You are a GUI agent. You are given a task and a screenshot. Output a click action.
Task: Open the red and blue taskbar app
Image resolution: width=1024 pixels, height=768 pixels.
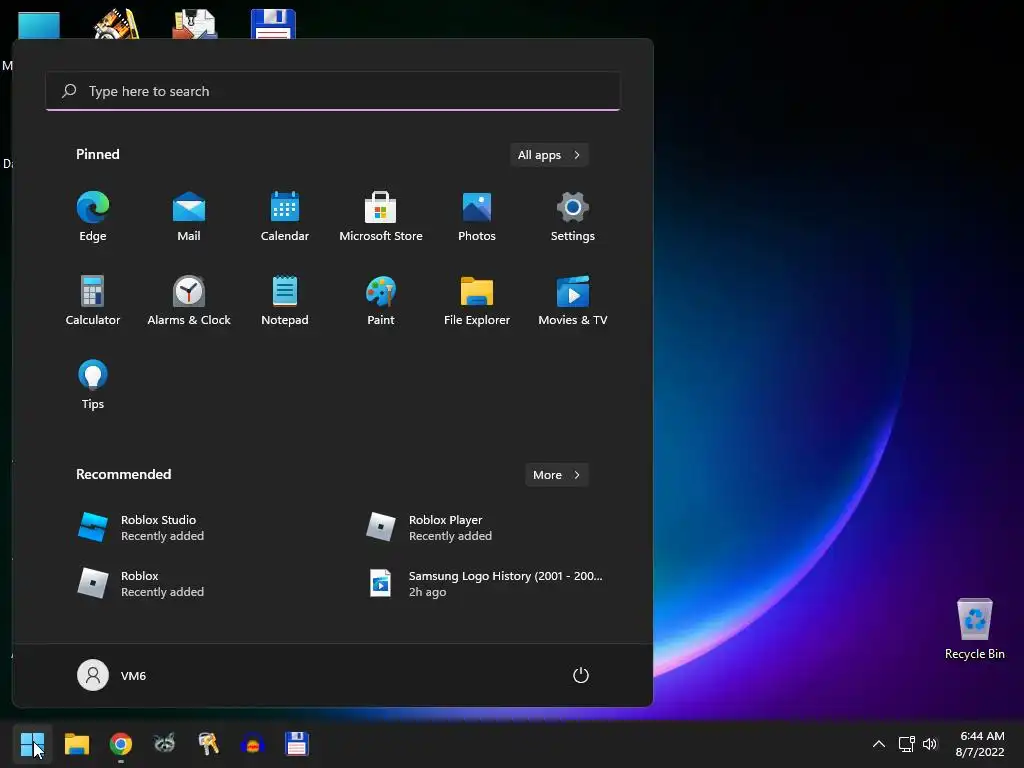252,744
